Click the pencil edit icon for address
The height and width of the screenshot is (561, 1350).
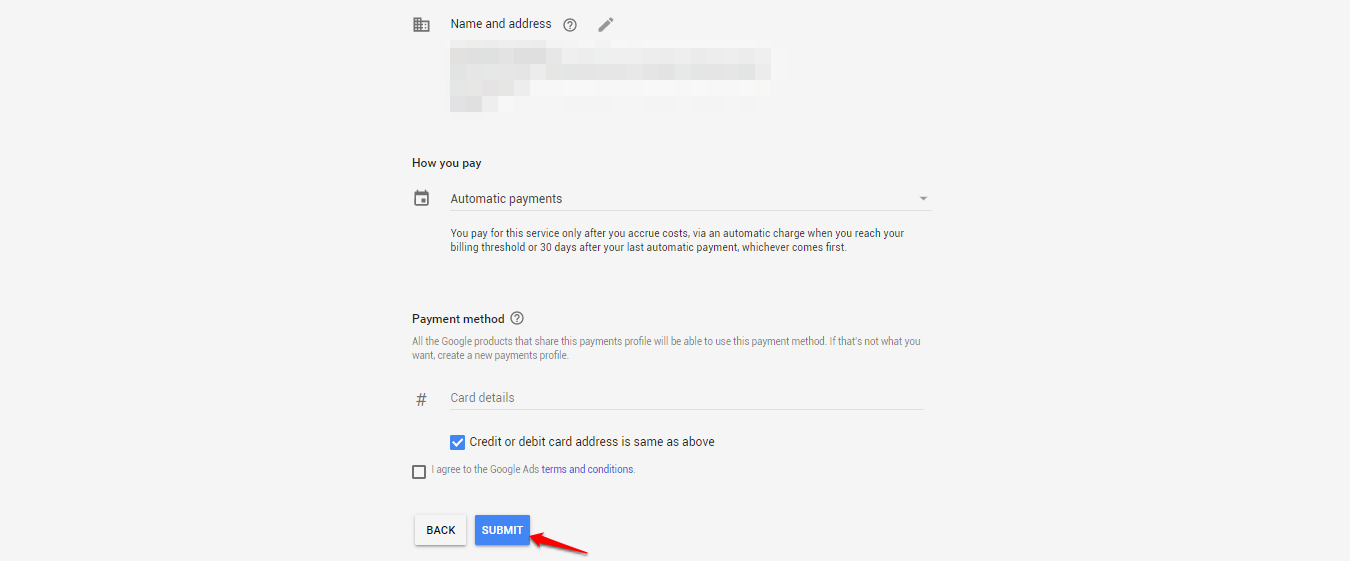605,24
